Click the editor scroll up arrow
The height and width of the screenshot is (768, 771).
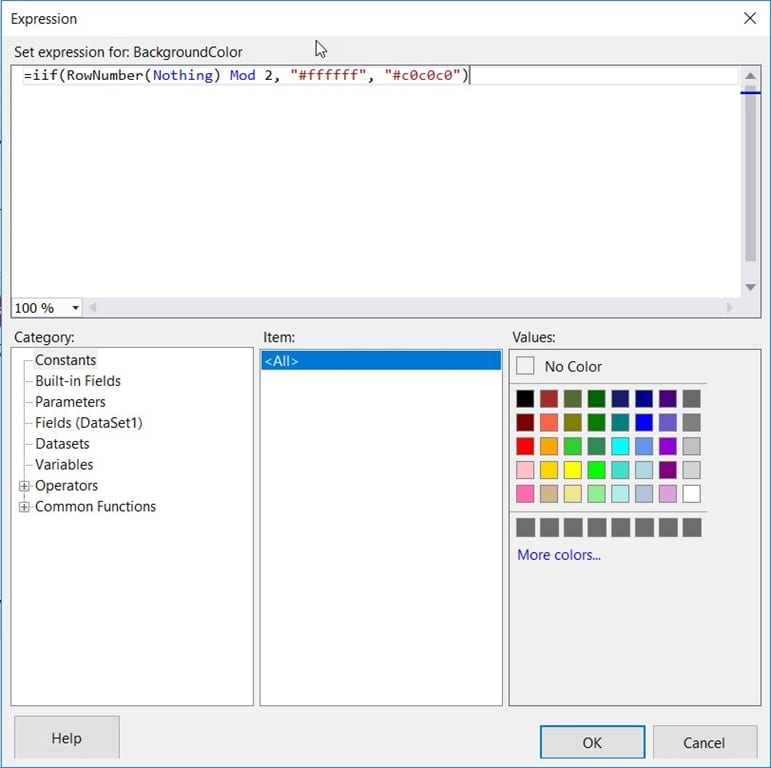[x=750, y=76]
